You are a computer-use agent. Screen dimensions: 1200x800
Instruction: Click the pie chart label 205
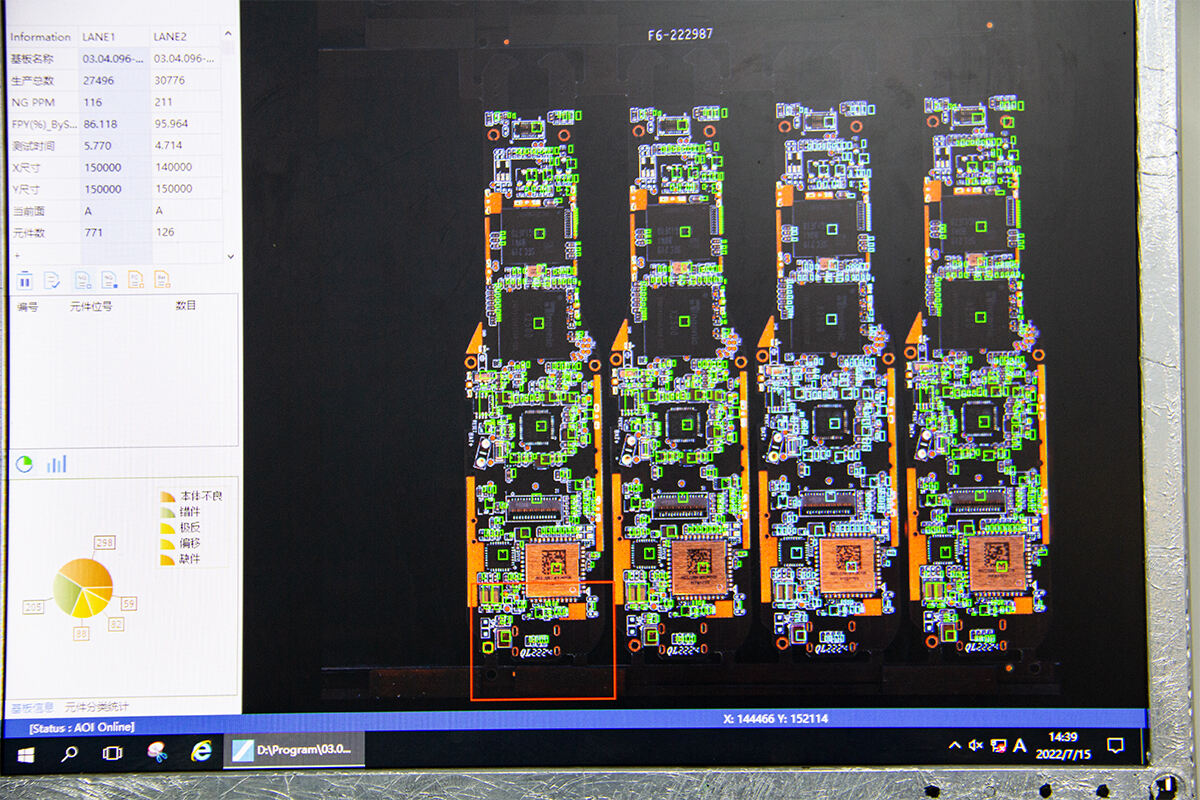click(x=33, y=607)
